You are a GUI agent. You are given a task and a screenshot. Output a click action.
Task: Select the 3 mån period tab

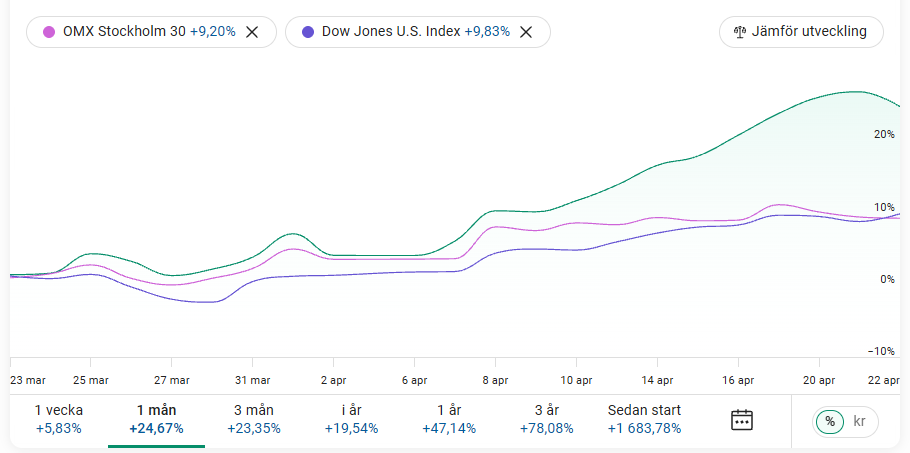click(x=252, y=419)
